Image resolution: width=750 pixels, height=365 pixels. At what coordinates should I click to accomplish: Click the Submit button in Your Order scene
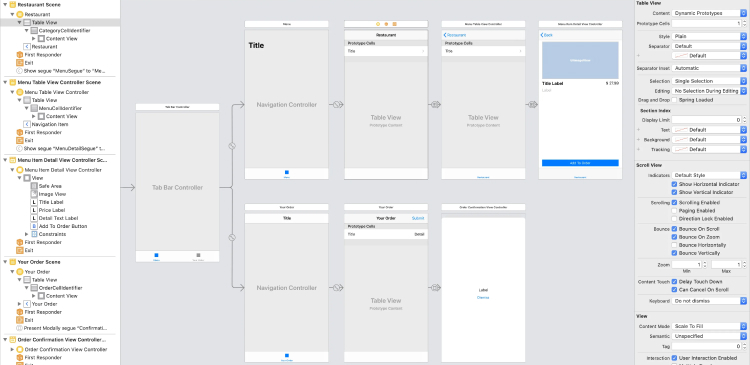click(418, 218)
